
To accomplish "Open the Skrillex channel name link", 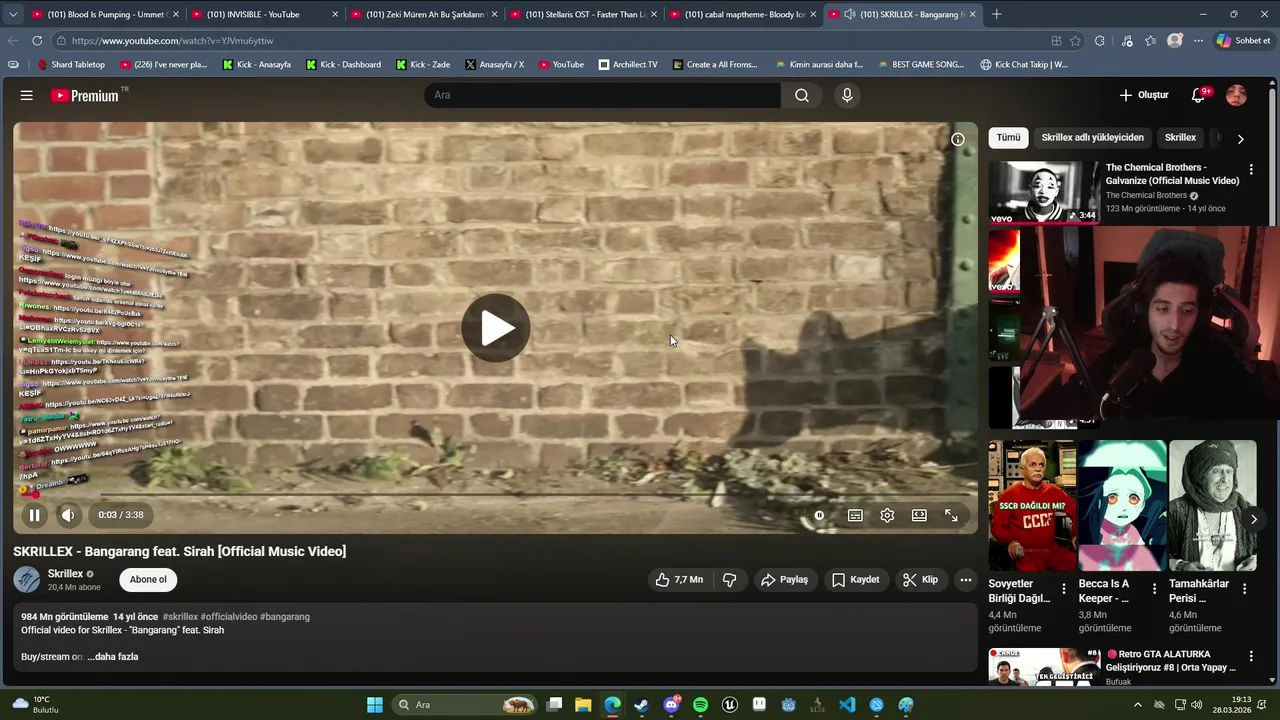I will [x=66, y=574].
